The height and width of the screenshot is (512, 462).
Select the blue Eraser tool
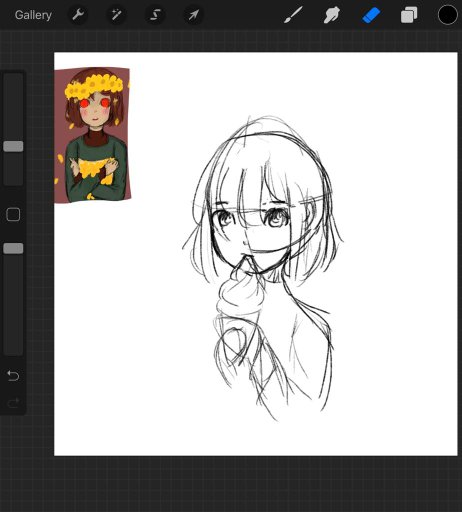point(371,16)
